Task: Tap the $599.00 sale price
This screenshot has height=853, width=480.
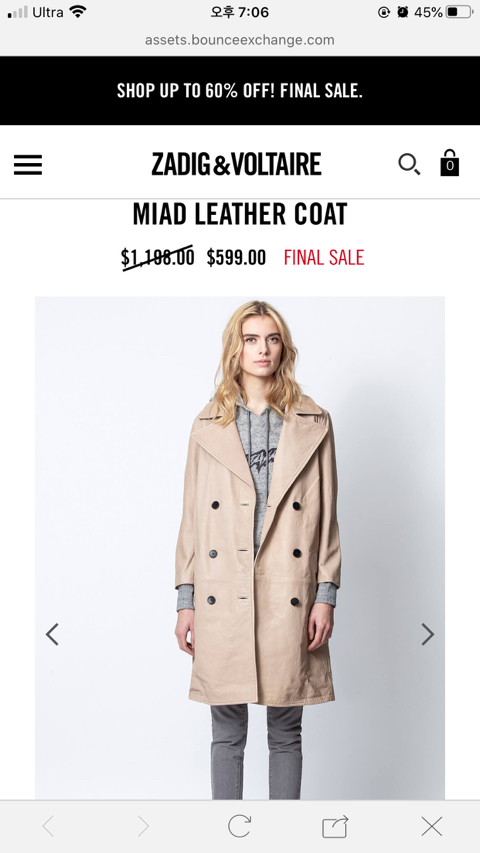Action: coord(236,257)
